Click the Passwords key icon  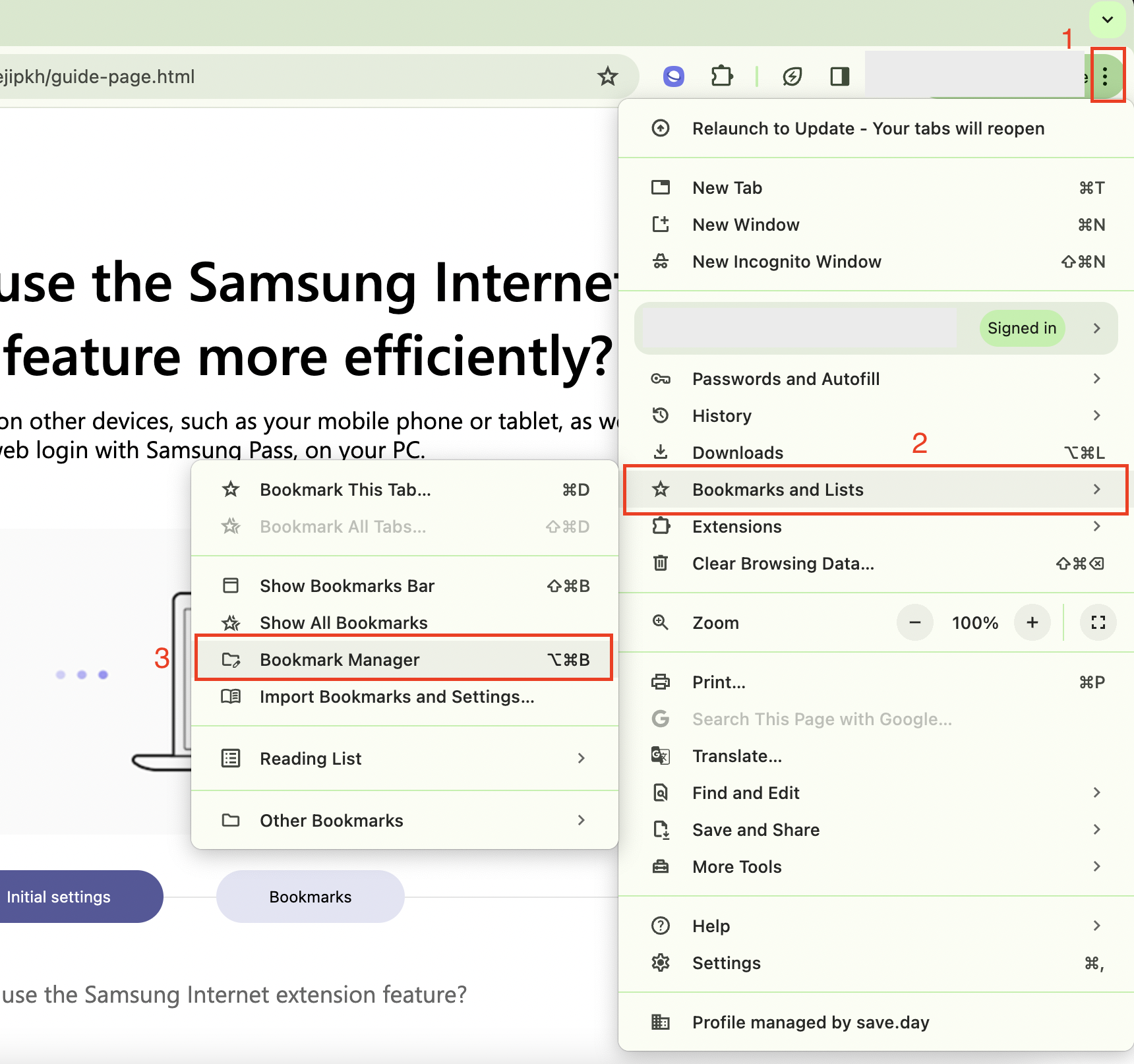pyautogui.click(x=660, y=378)
